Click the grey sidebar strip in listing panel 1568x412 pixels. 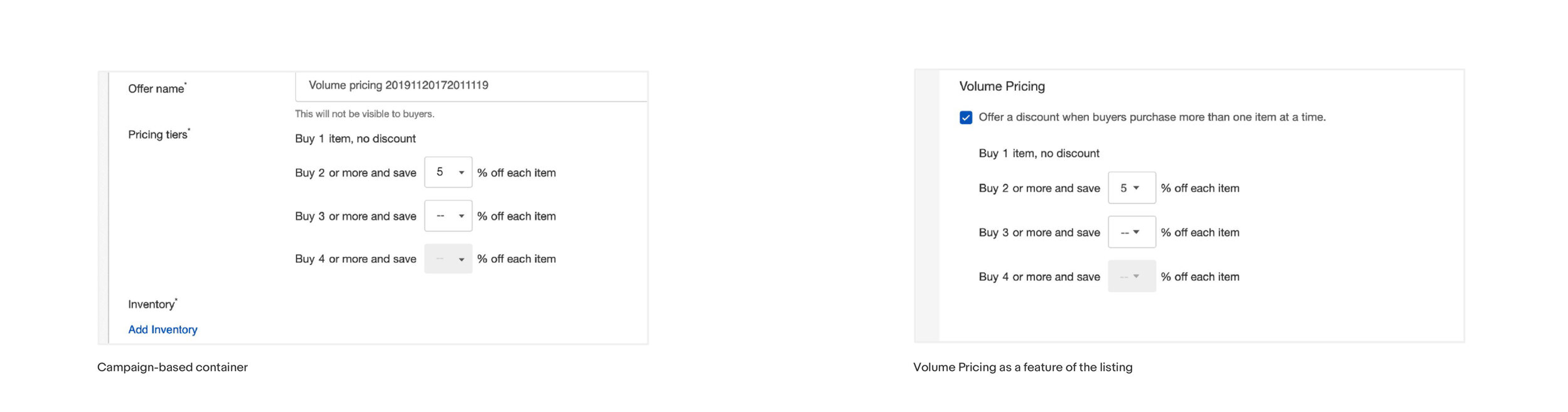(927, 206)
